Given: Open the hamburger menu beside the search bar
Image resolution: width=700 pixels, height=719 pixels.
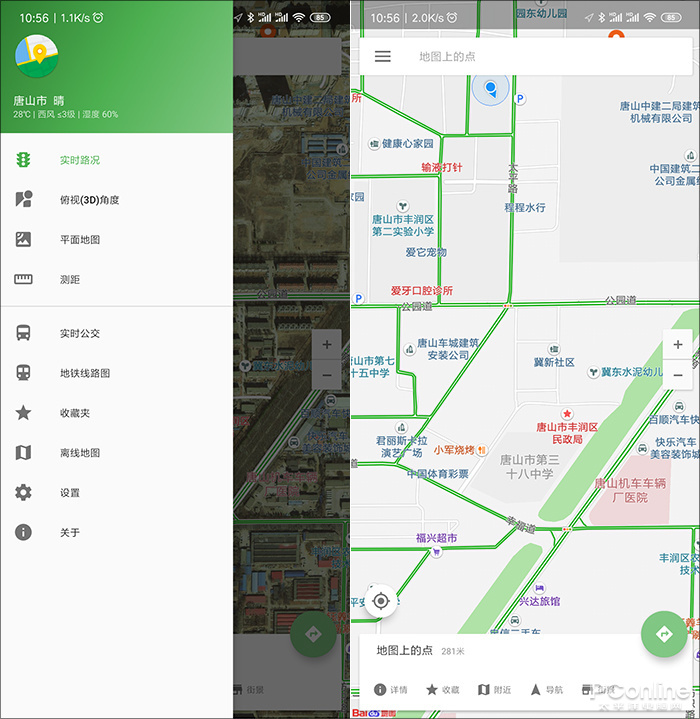Looking at the screenshot, I should pyautogui.click(x=383, y=57).
